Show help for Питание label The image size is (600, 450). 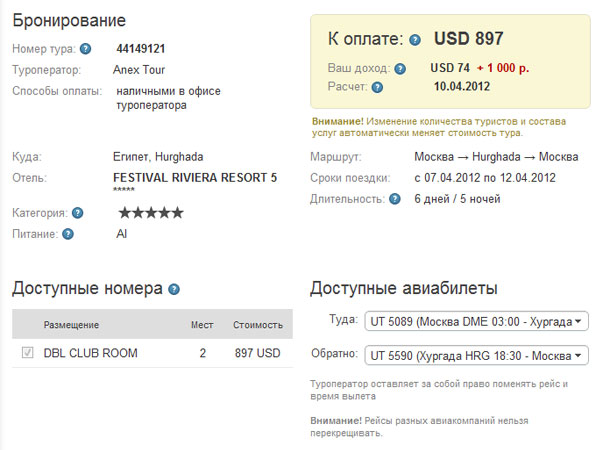coord(68,234)
